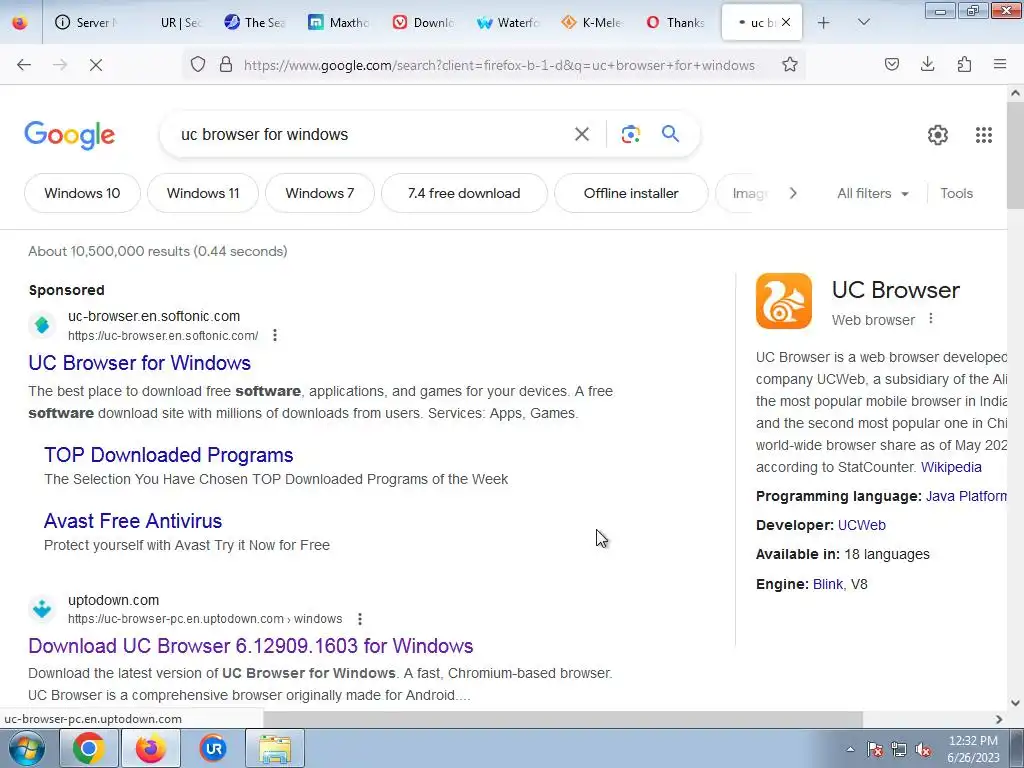Select Windows 11 filter chip
1024x768 pixels.
pos(203,193)
